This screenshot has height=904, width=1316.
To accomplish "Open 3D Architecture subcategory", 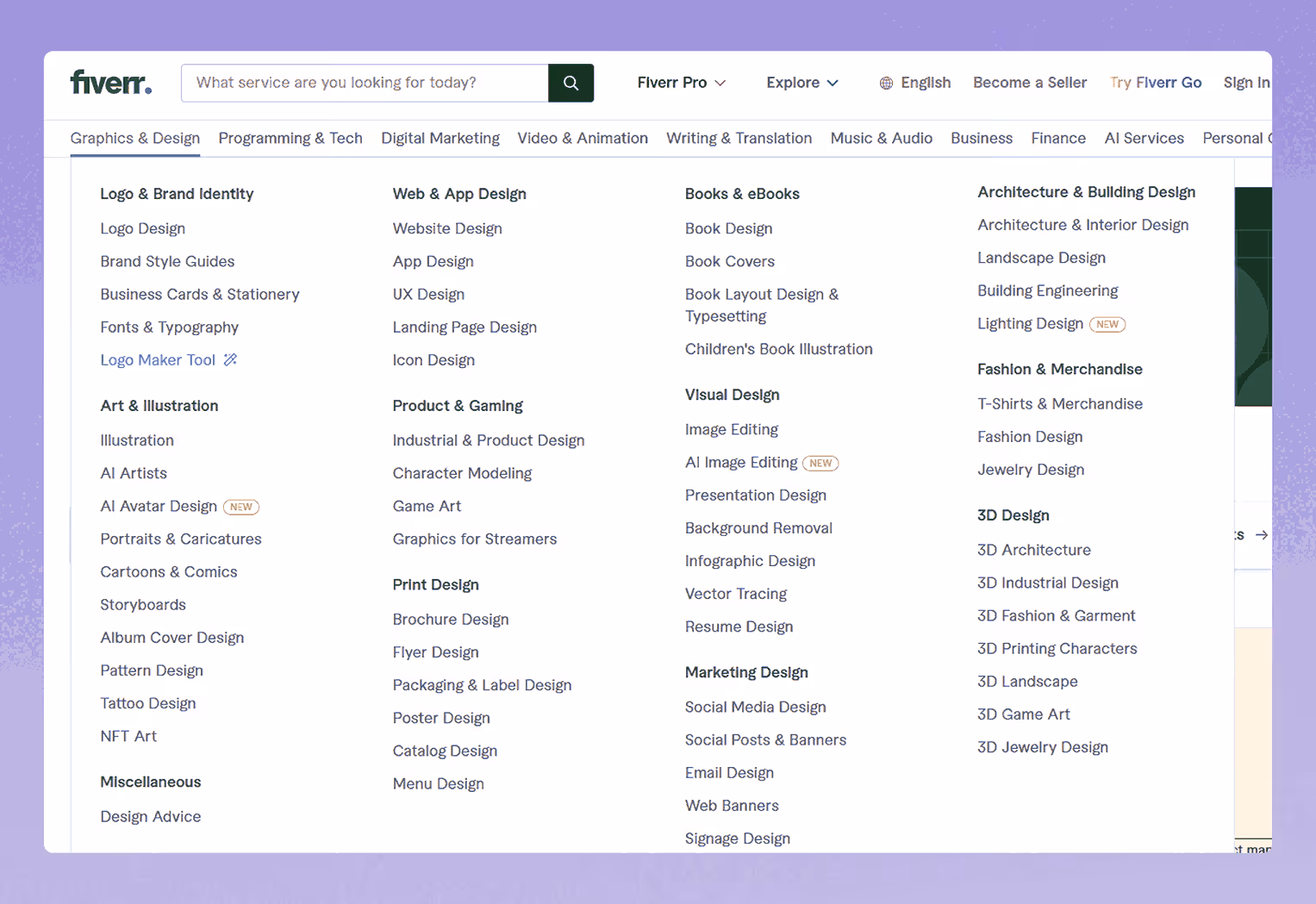I will pos(1034,550).
